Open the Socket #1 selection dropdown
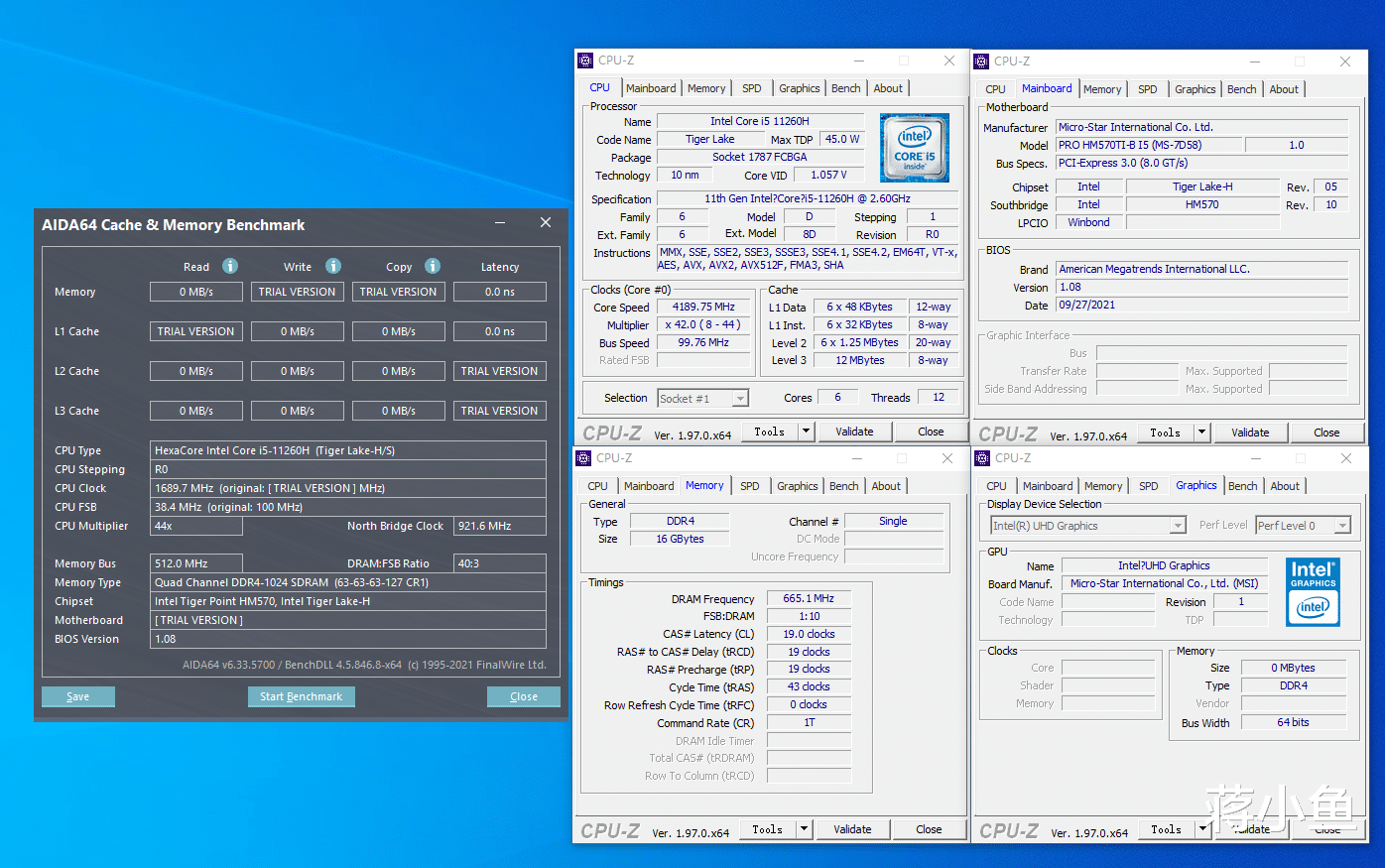This screenshot has height=868, width=1385. [740, 399]
